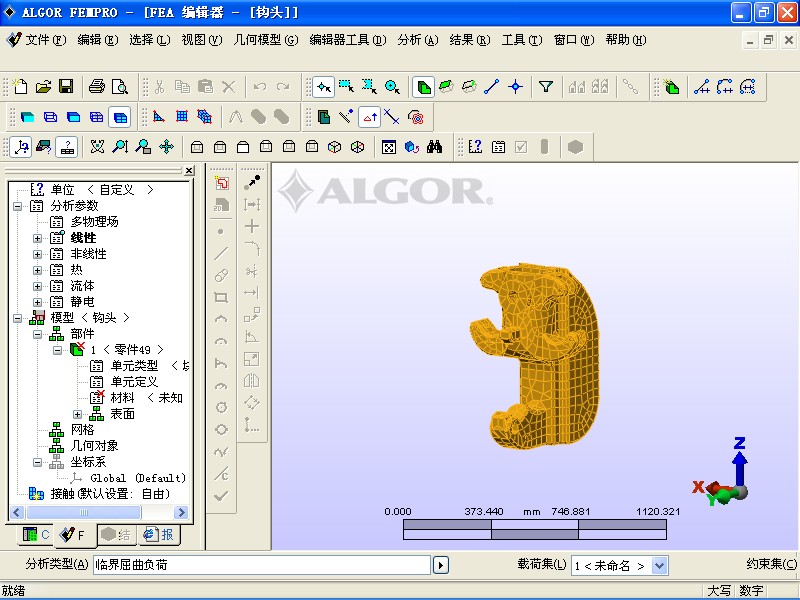Select the rectangle selection shape tool
This screenshot has height=600, width=800.
346,86
